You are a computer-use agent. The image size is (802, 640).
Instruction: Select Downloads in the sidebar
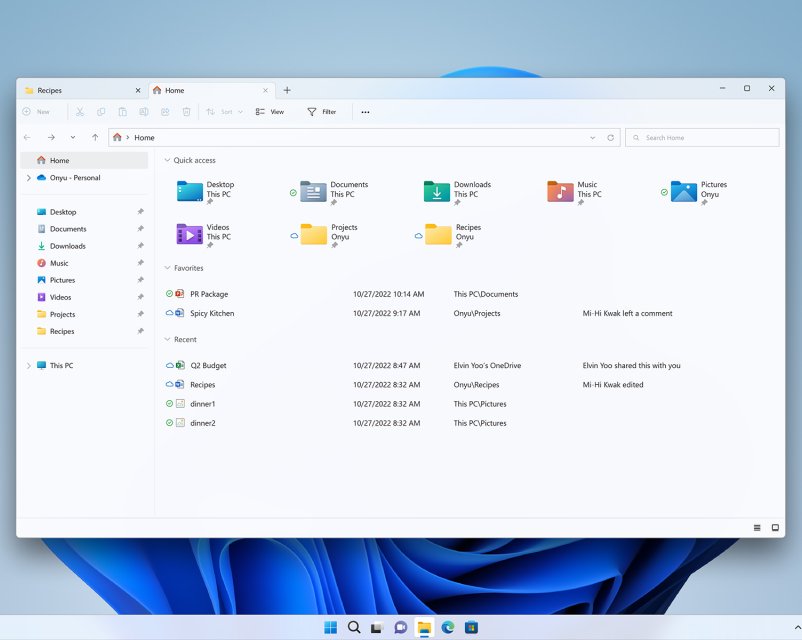tap(84, 246)
